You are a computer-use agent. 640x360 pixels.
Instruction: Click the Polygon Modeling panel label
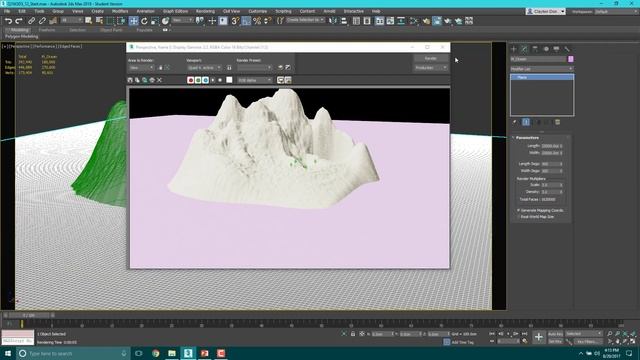pyautogui.click(x=22, y=36)
